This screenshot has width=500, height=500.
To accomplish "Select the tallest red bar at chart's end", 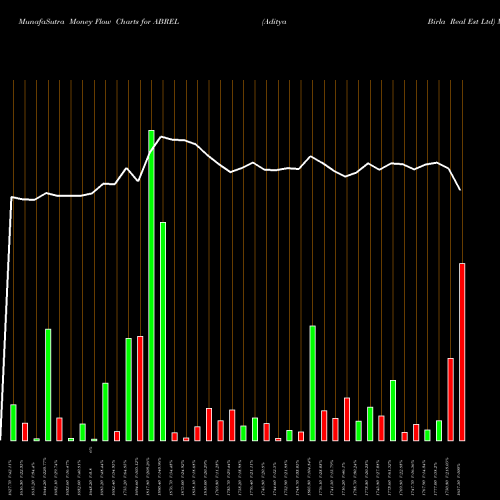I will tap(462, 352).
